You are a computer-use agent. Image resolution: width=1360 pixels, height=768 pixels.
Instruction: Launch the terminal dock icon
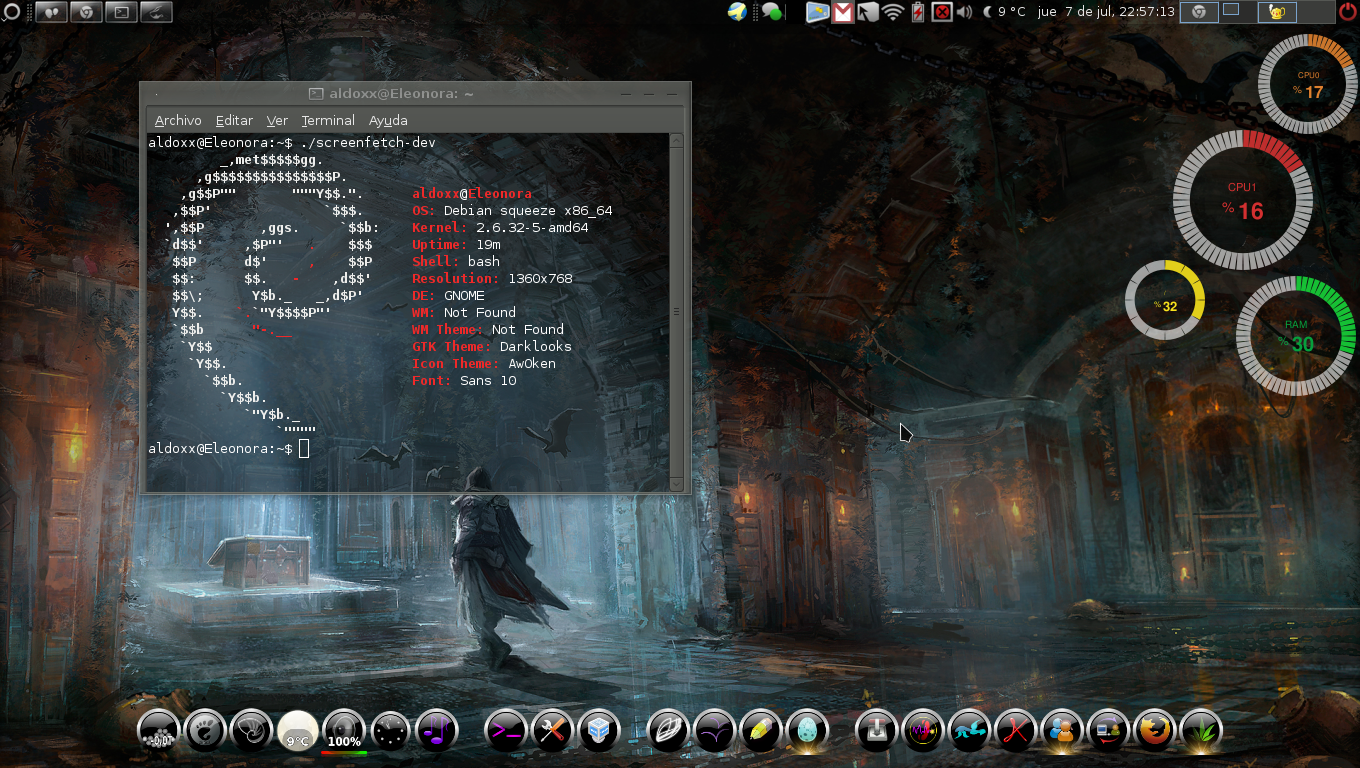click(x=505, y=731)
